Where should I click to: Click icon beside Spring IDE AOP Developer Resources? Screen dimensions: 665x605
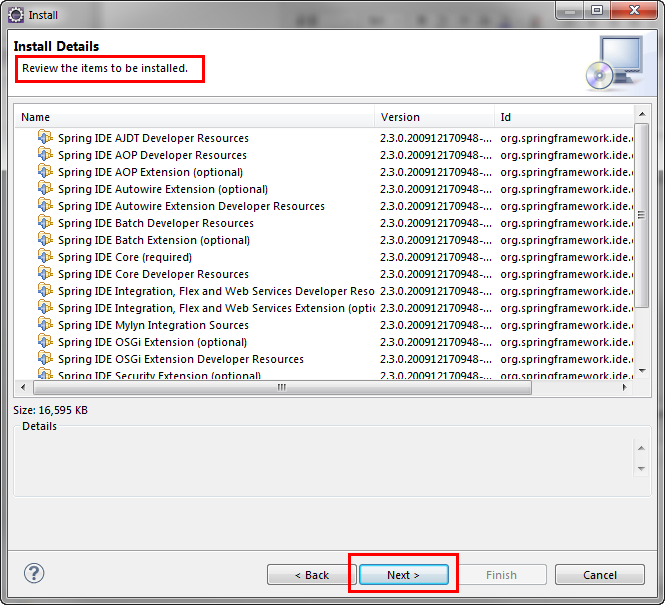tap(45, 154)
